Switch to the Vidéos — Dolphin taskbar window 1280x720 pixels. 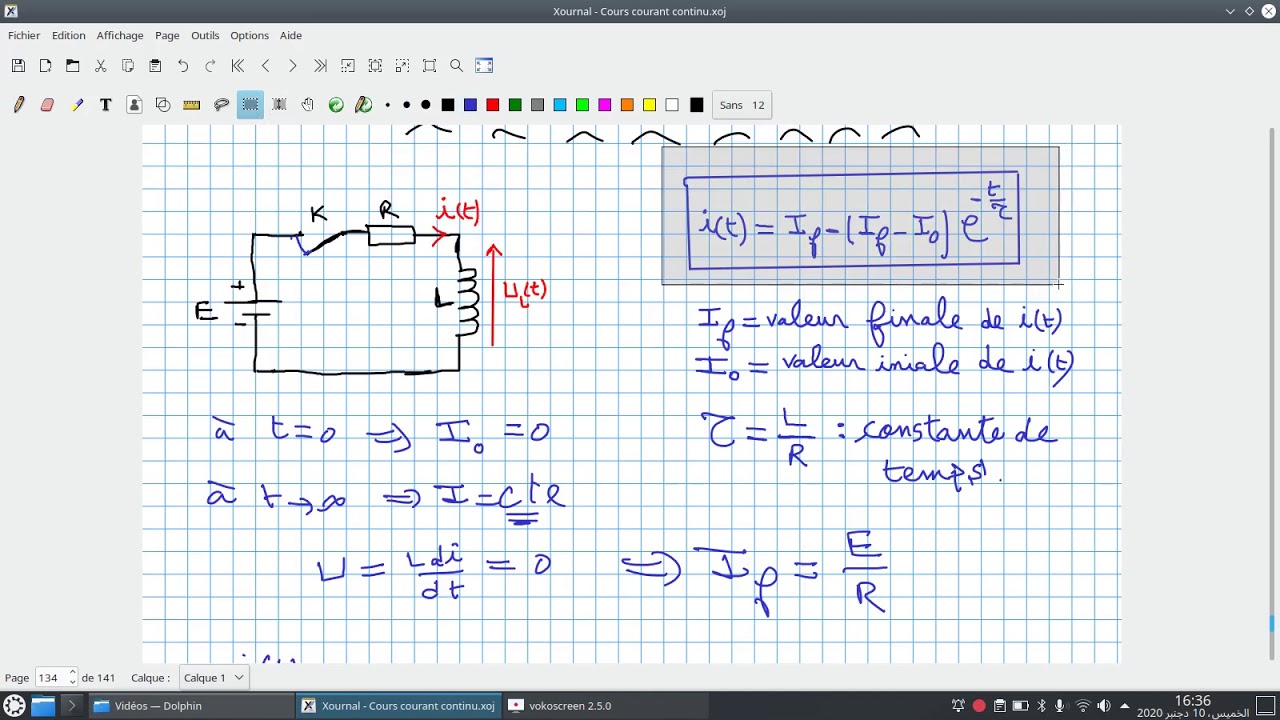tap(192, 706)
